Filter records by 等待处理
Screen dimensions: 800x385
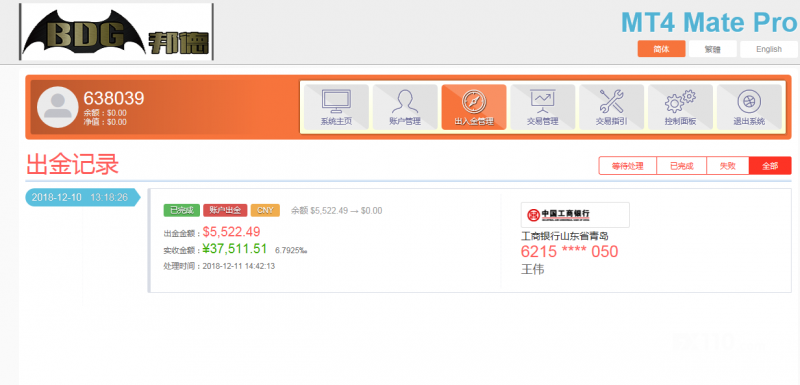628,166
